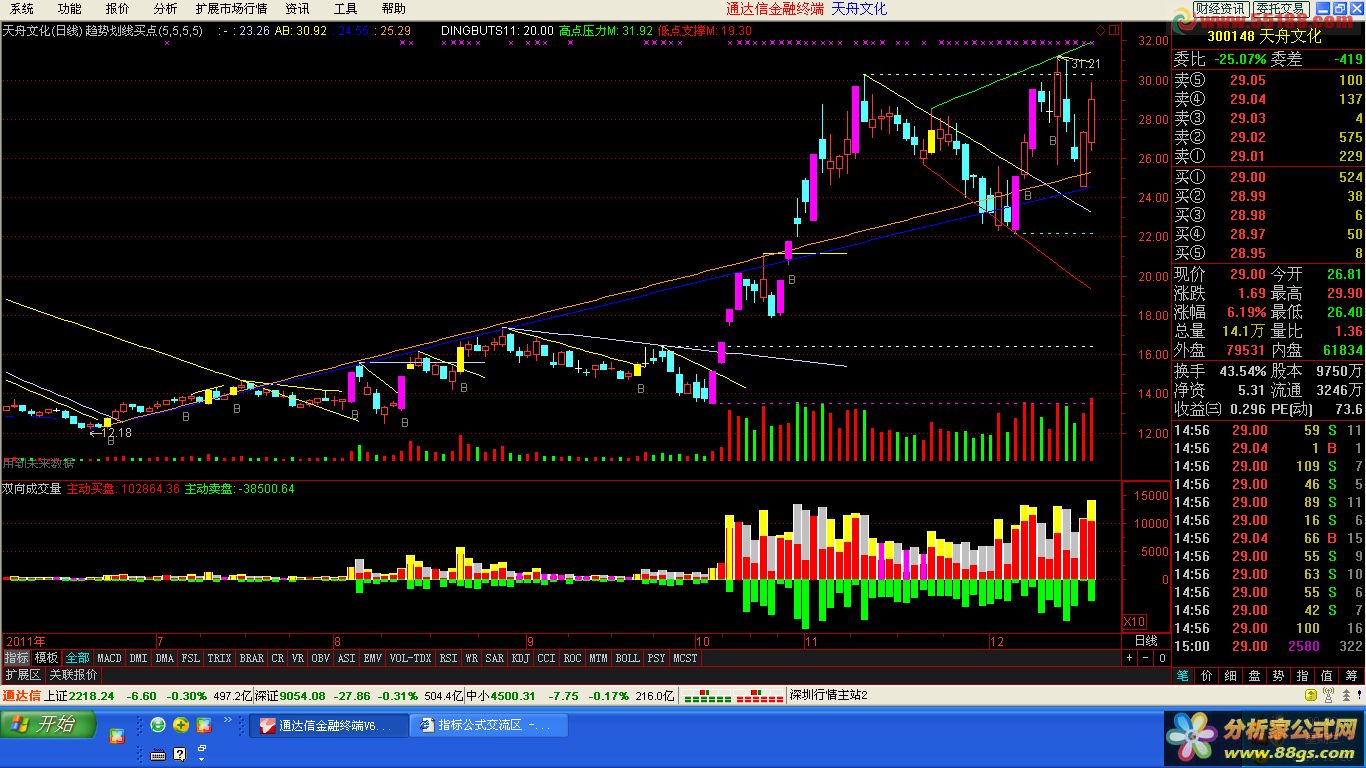Open the 资讯 menu

[297, 9]
